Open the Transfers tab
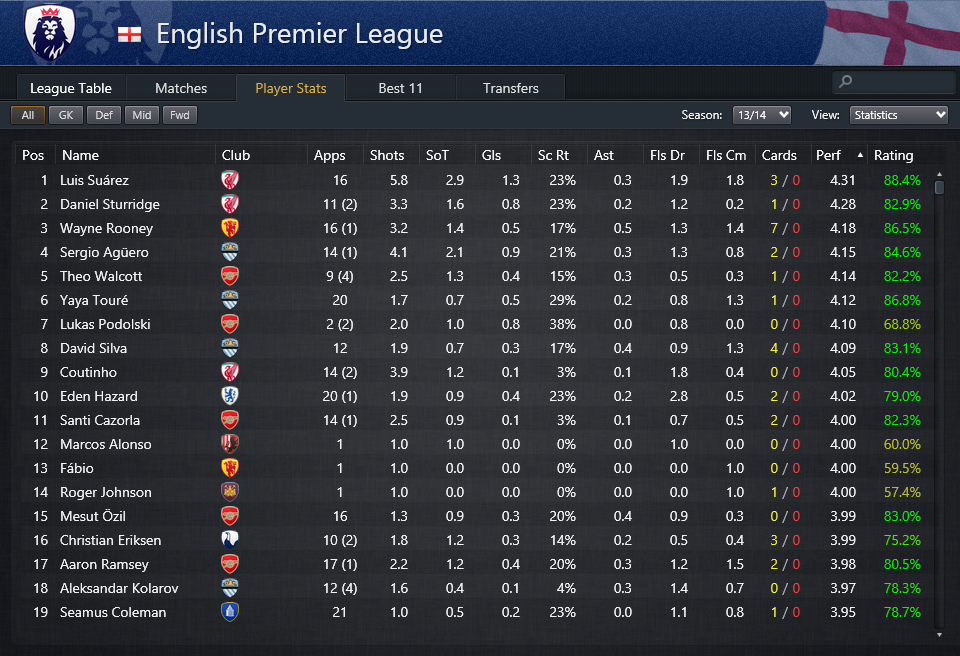 tap(510, 88)
